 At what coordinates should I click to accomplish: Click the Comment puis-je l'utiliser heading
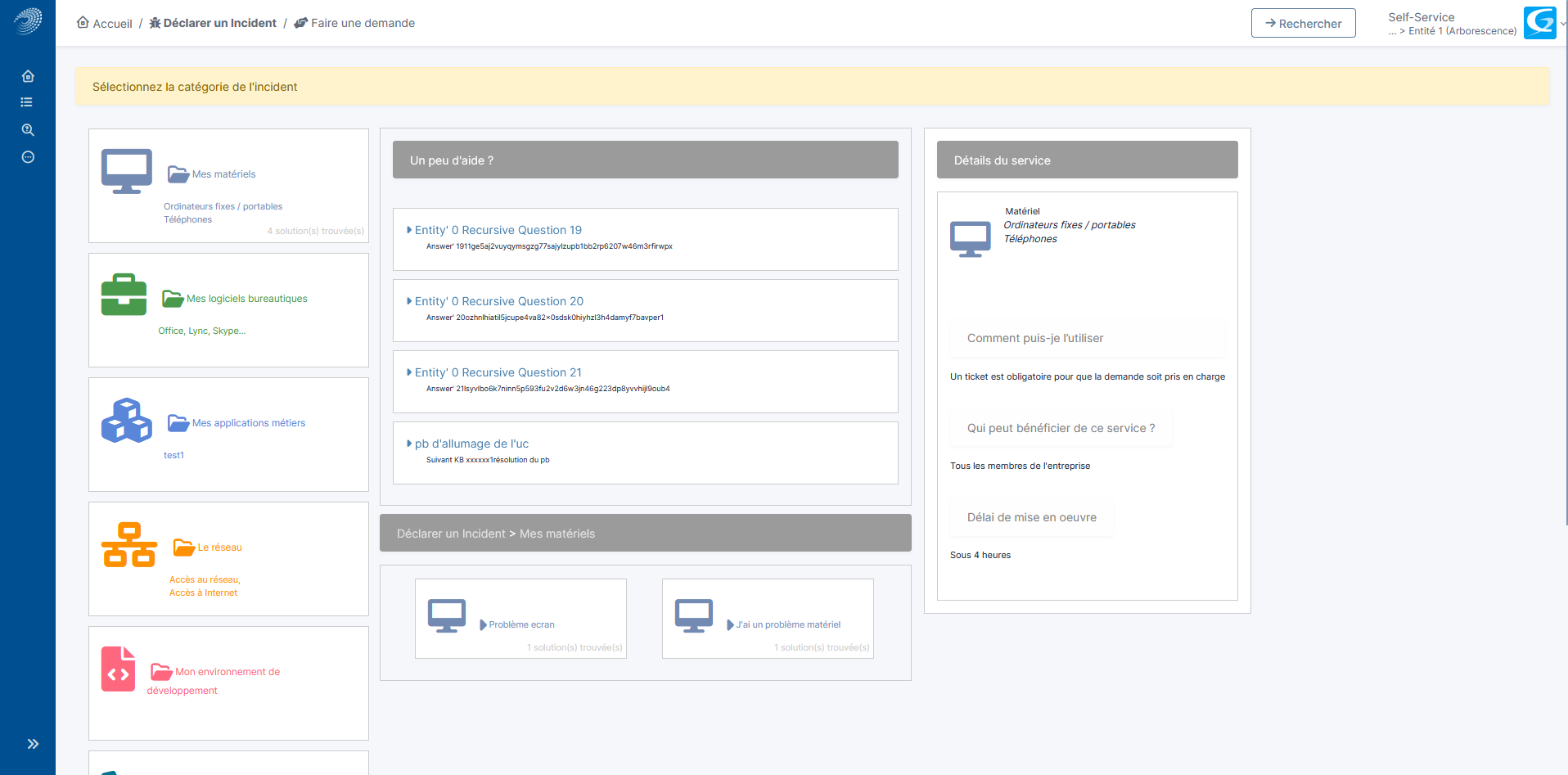point(1035,338)
